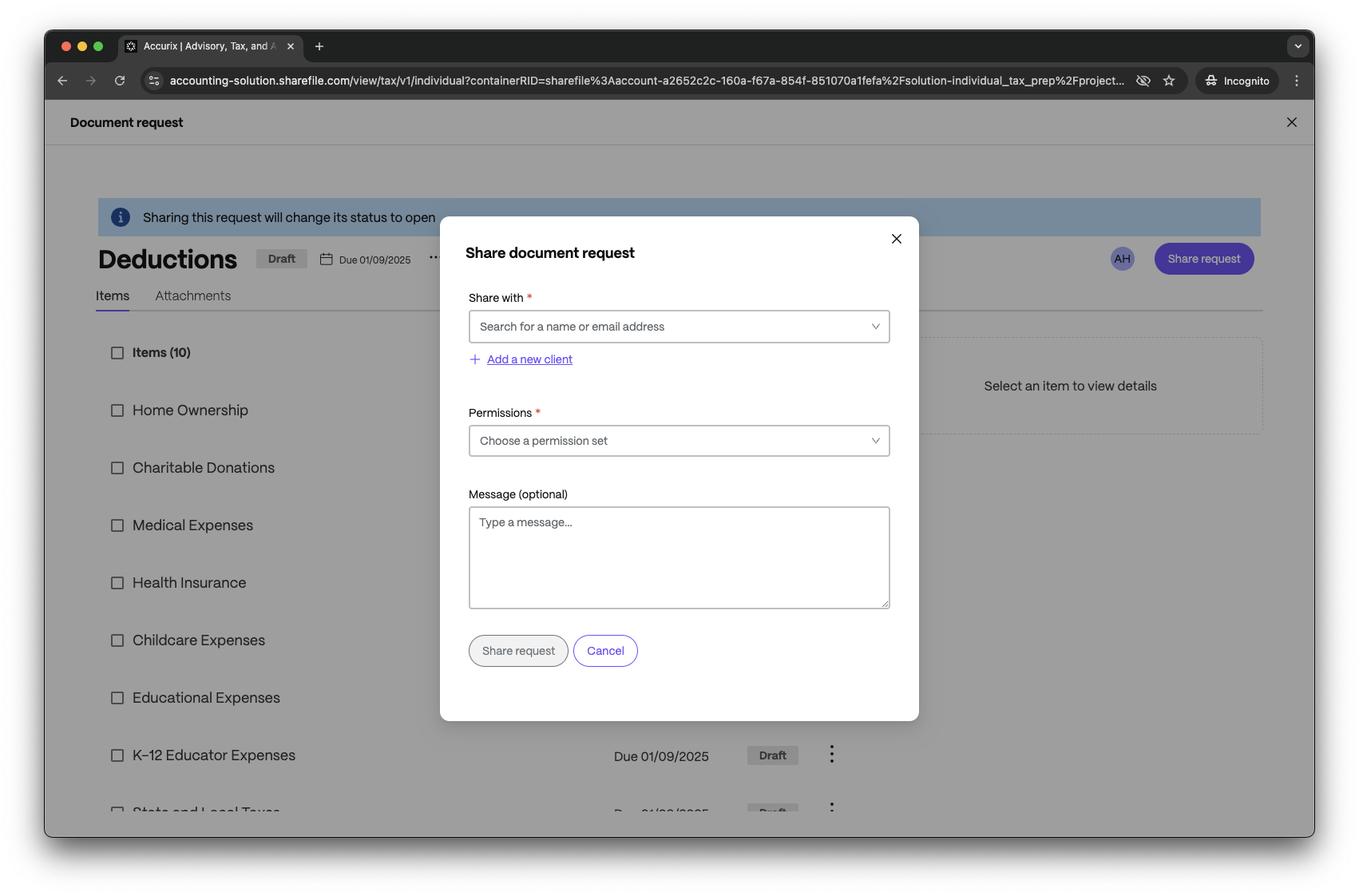1359x896 pixels.
Task: Check the Home Ownership checkbox
Action: pos(117,410)
